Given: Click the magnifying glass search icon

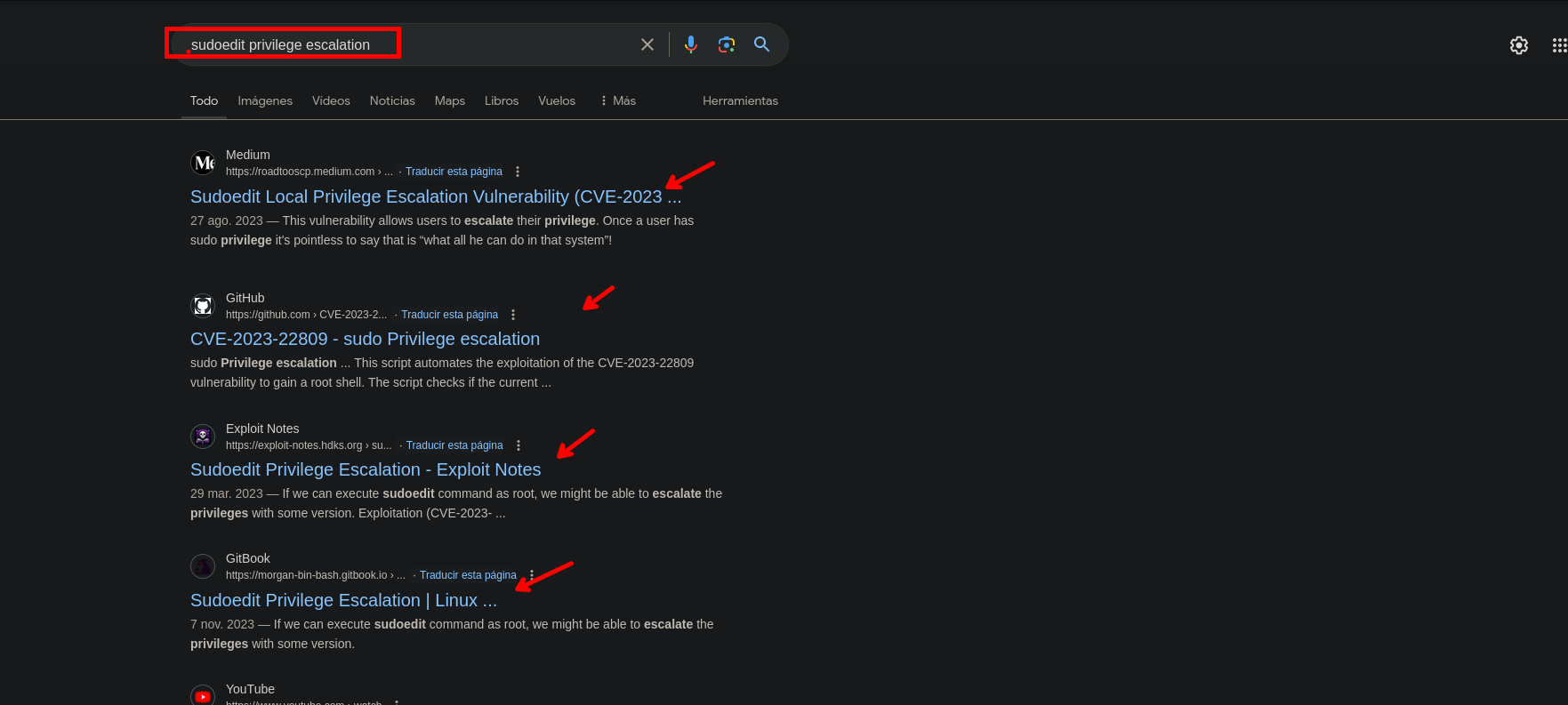Looking at the screenshot, I should click(x=762, y=44).
